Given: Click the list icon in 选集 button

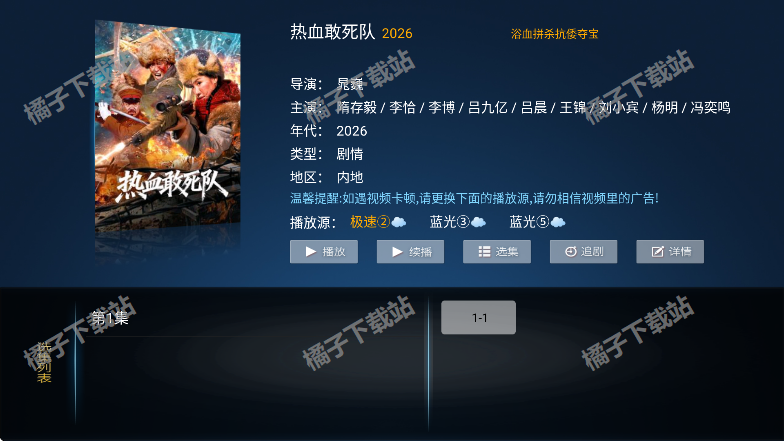Looking at the screenshot, I should pos(484,252).
